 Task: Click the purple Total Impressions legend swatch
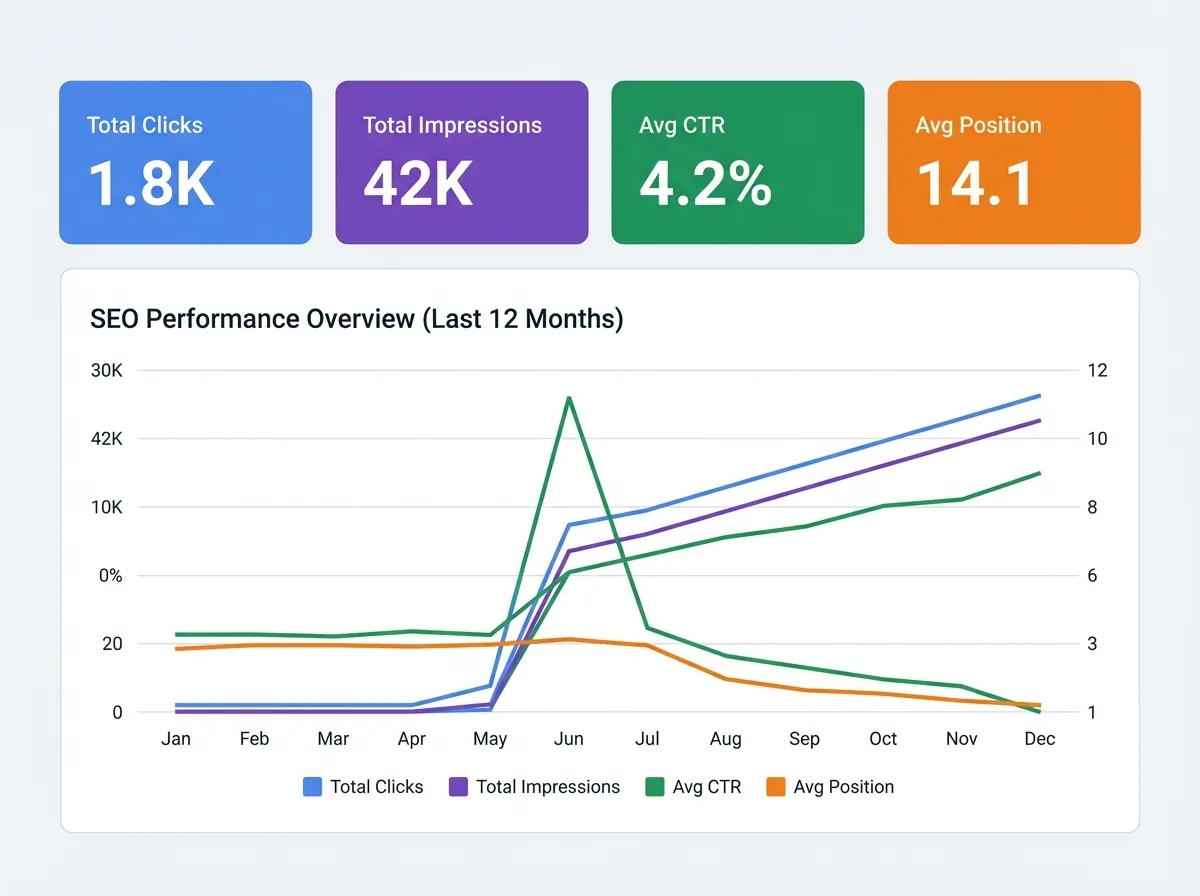[x=459, y=787]
